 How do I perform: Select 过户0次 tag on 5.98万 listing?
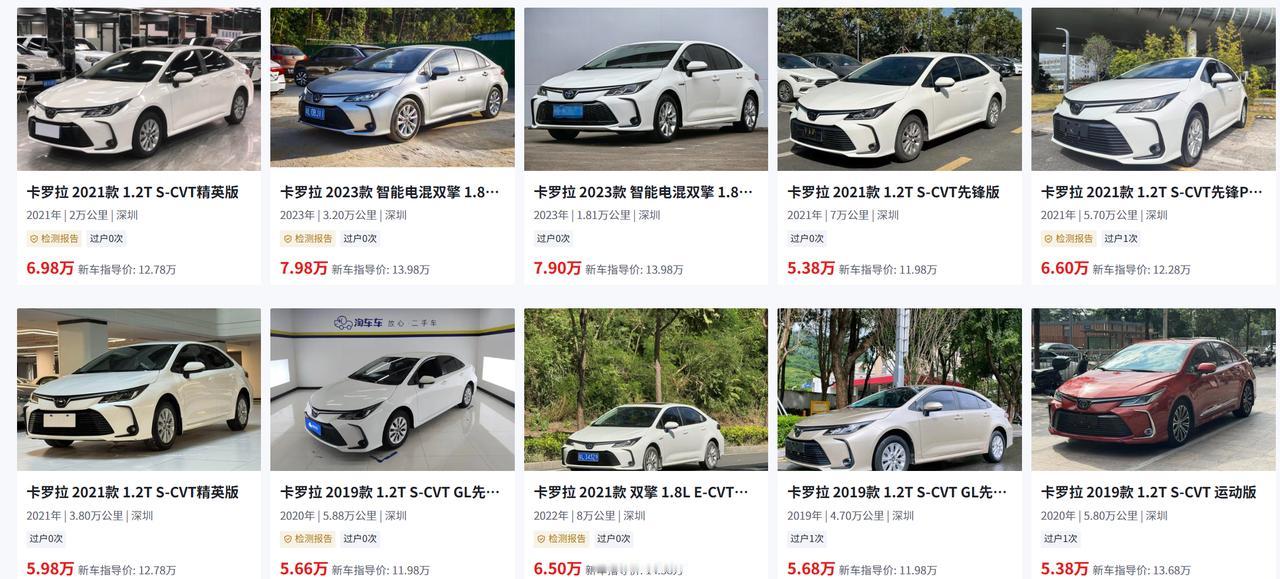click(x=46, y=539)
